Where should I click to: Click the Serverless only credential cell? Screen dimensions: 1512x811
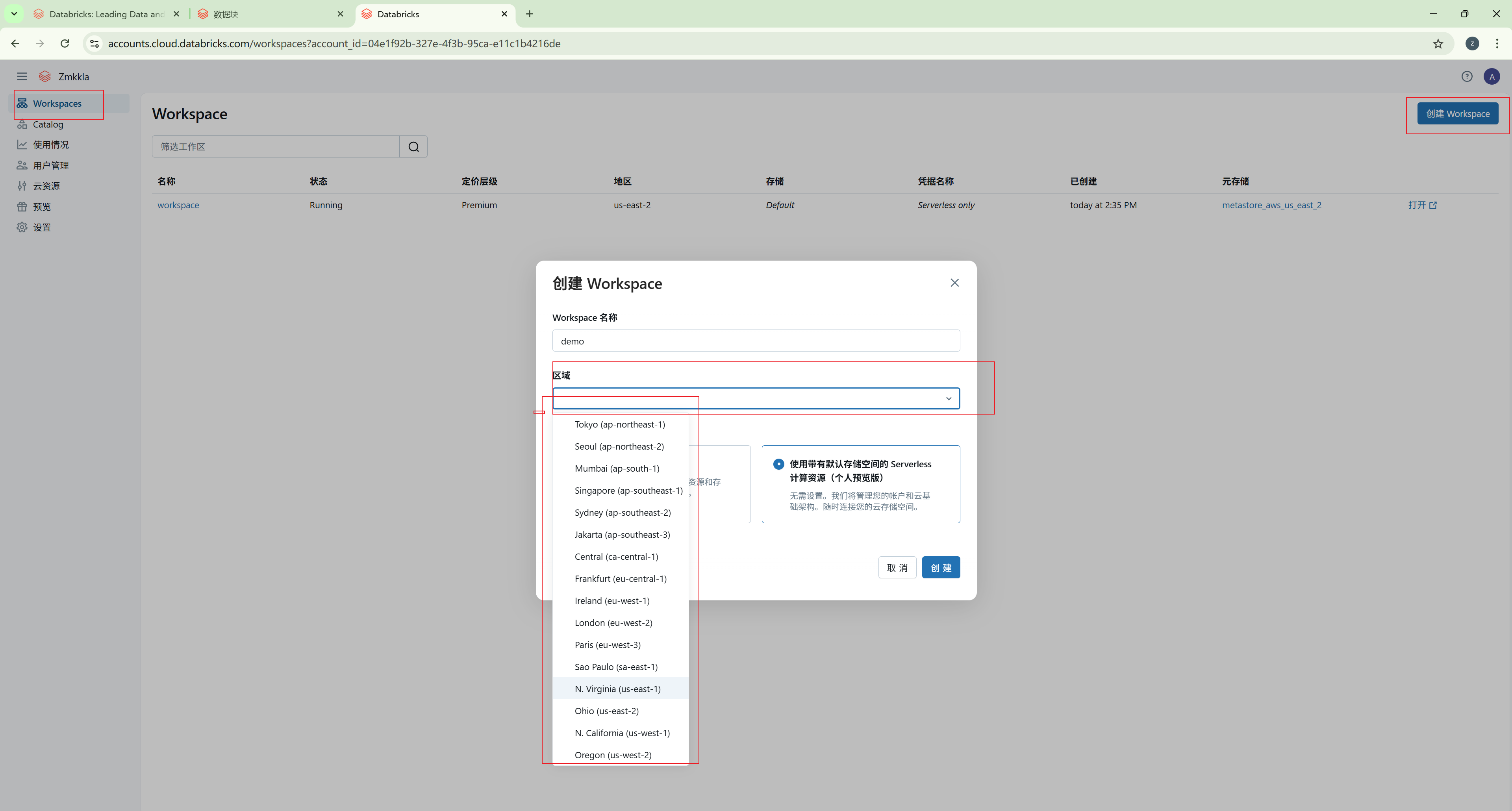[946, 205]
